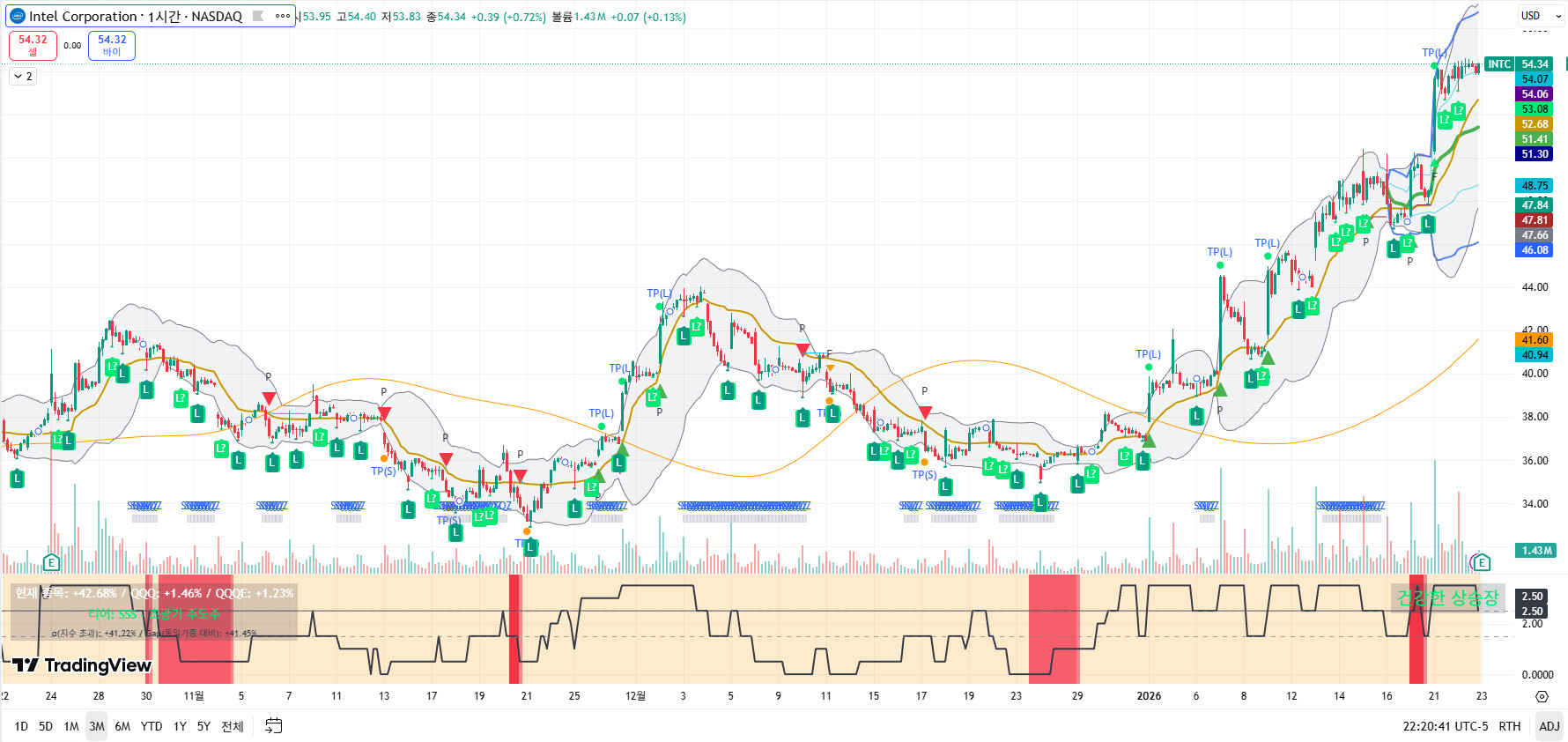Select the 3M time range

(97, 726)
